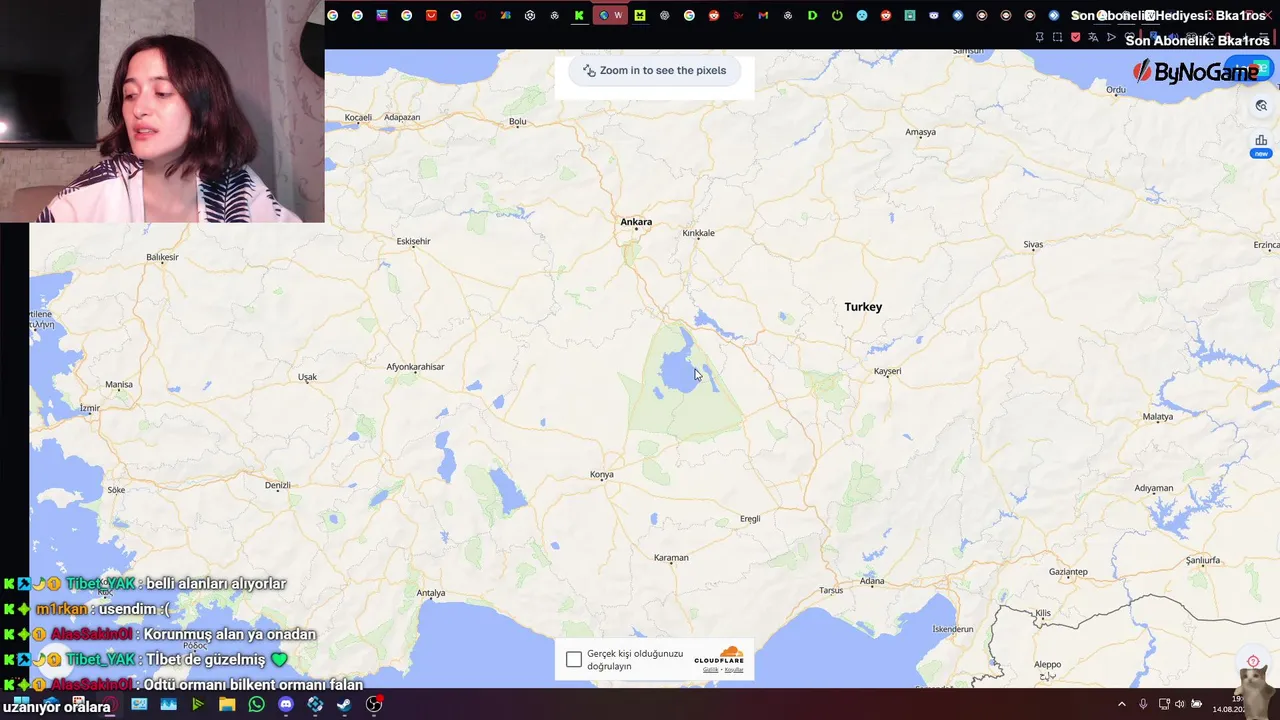Click the Manisa city label
The image size is (1280, 720).
118,384
